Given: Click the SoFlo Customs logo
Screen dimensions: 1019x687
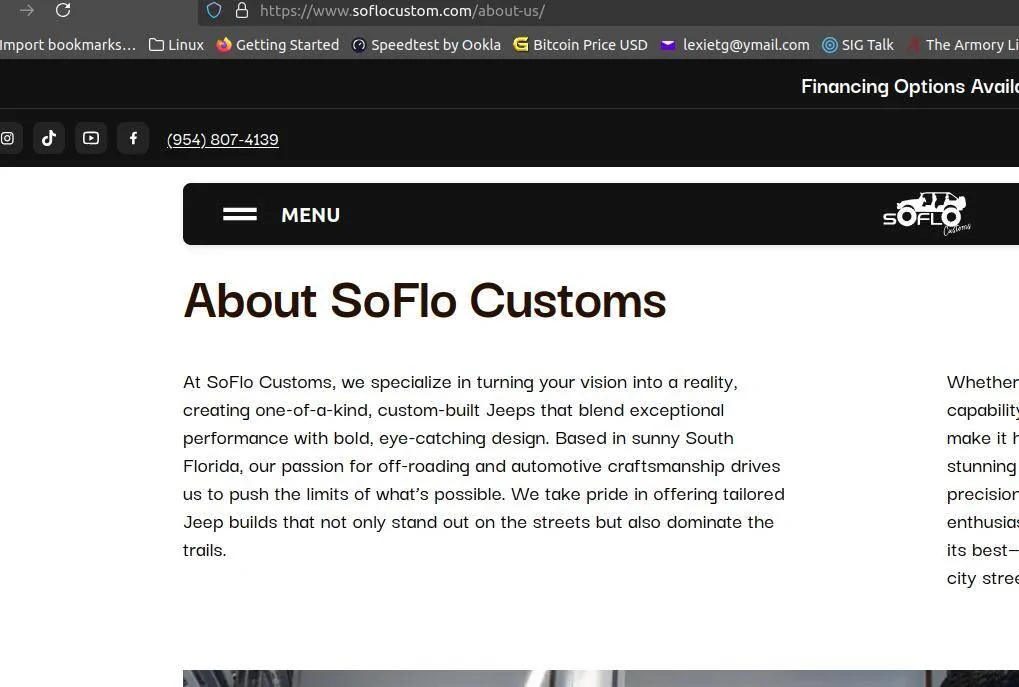Looking at the screenshot, I should [927, 213].
